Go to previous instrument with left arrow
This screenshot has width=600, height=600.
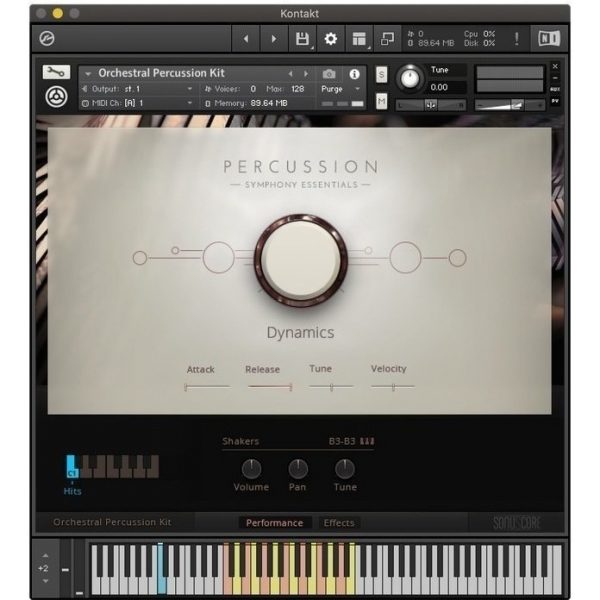coord(246,39)
